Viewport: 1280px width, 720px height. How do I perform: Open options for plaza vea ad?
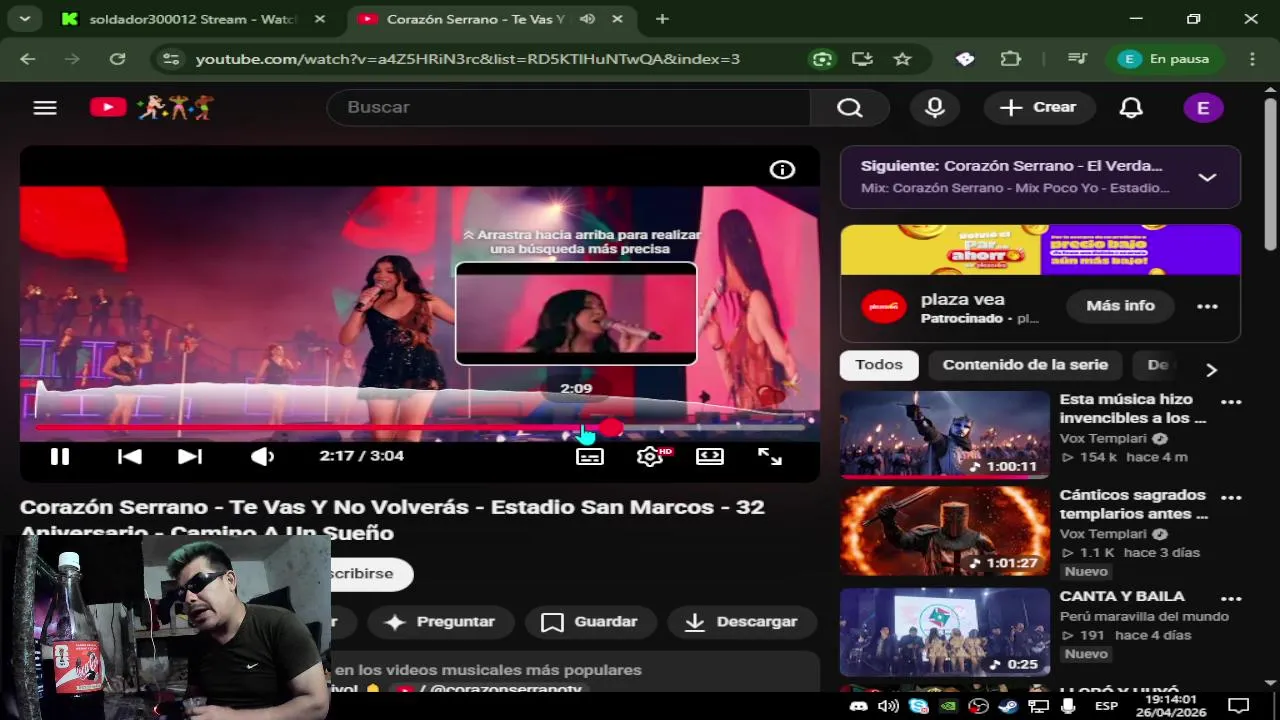point(1207,306)
